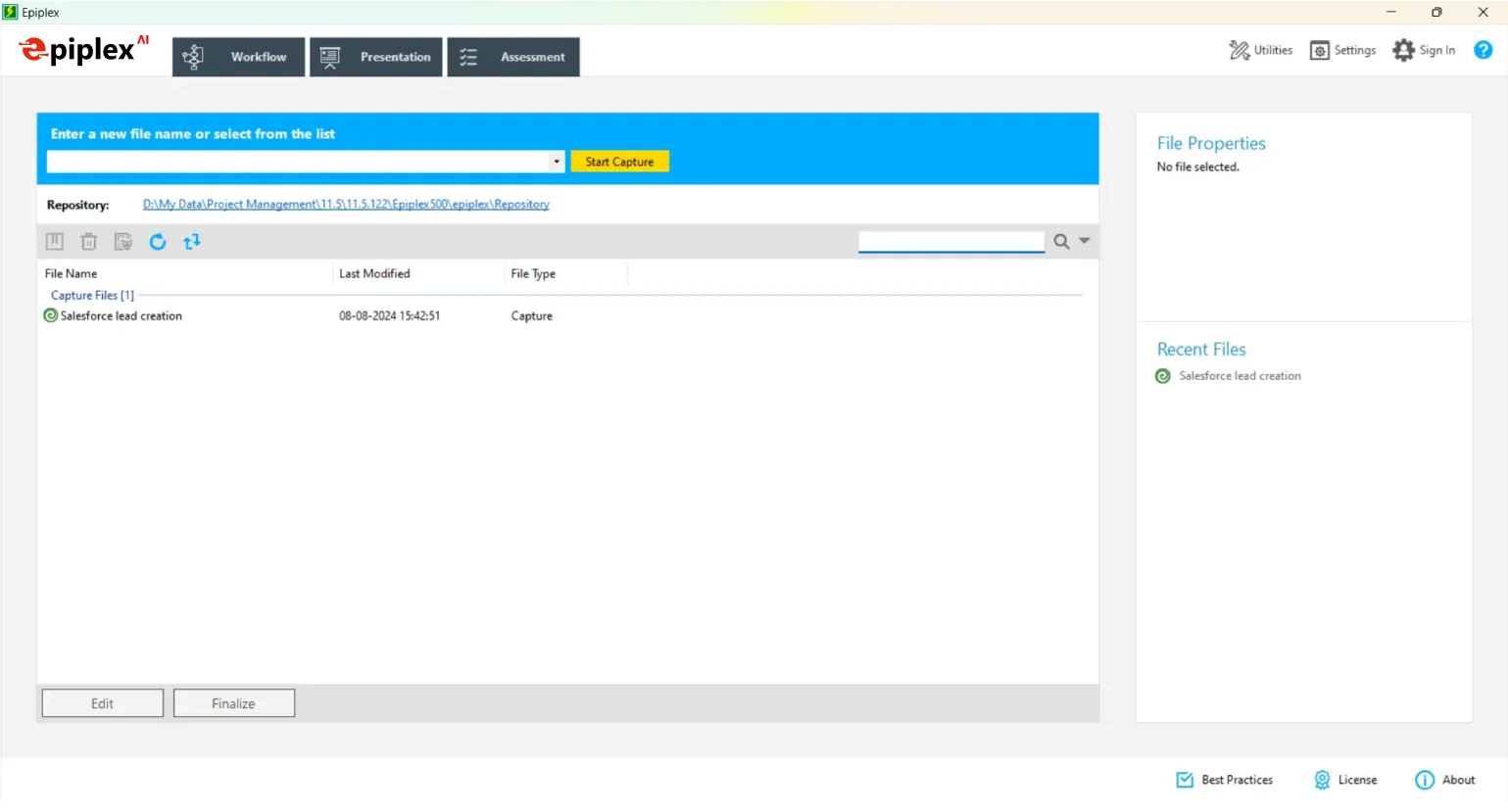The image size is (1508, 812).
Task: Click the Sign In gear icon
Action: [x=1403, y=50]
